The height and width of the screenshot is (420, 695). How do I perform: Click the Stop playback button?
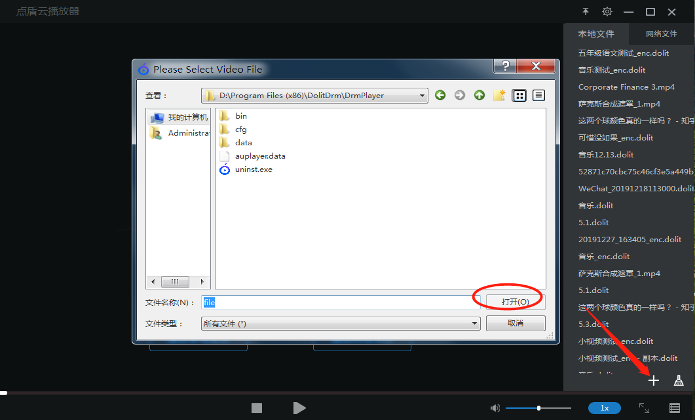[x=257, y=408]
